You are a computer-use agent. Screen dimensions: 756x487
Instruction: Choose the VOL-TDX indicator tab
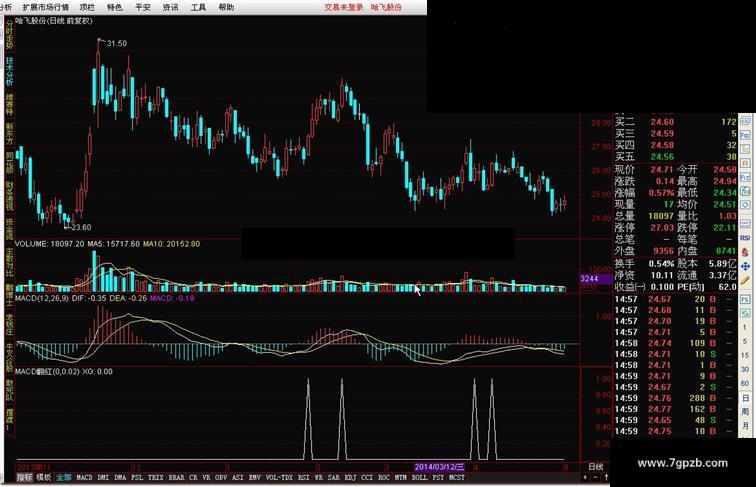(x=279, y=477)
